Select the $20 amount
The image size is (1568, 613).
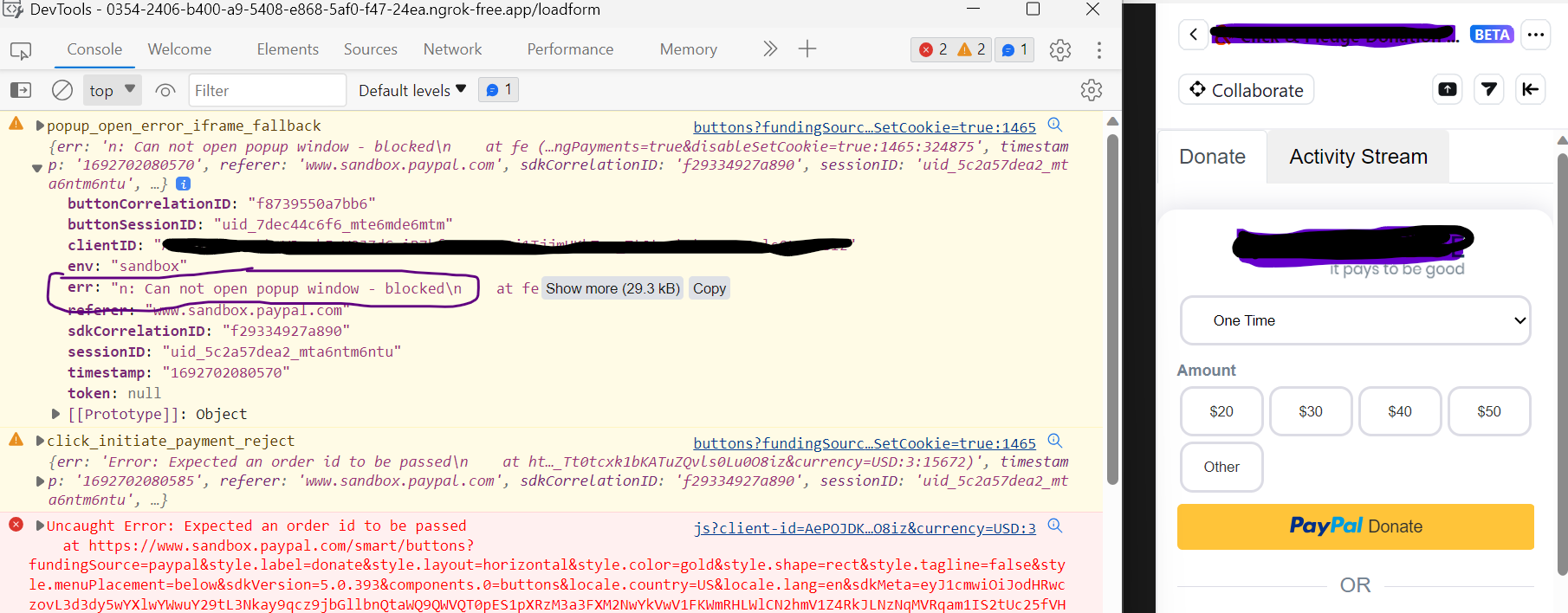tap(1221, 411)
